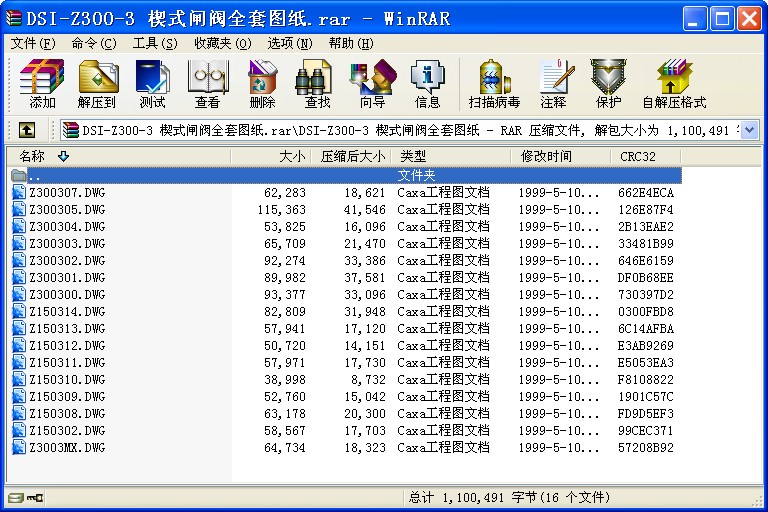This screenshot has height=512, width=768.
Task: Click the key icon in status bar
Action: click(x=35, y=498)
